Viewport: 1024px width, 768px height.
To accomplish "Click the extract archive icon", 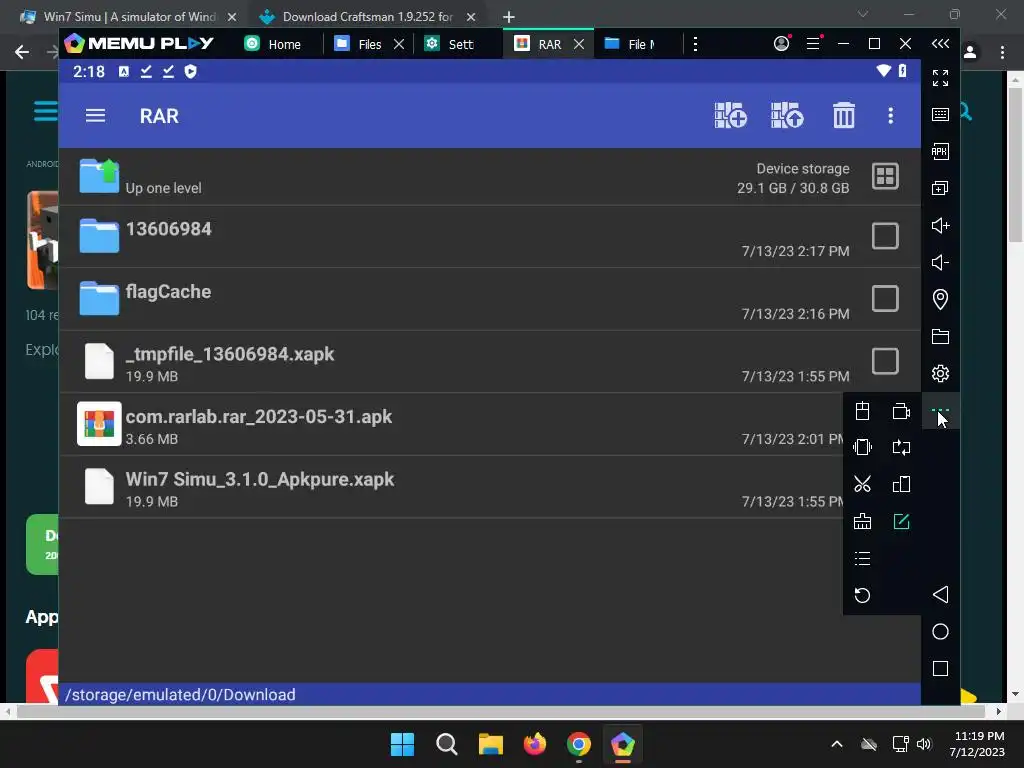I will click(787, 116).
